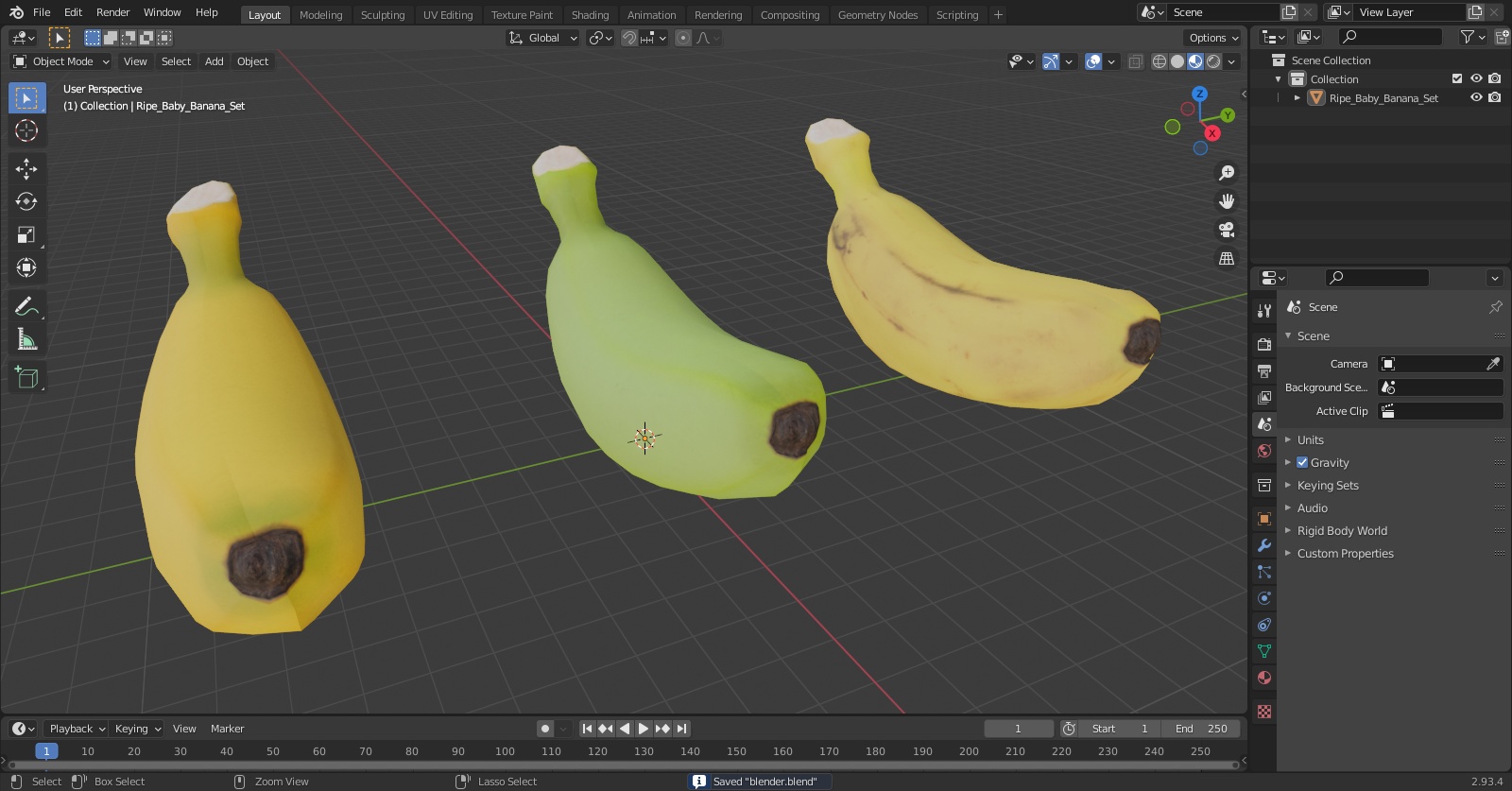Click the Marker menu in timeline

(227, 729)
